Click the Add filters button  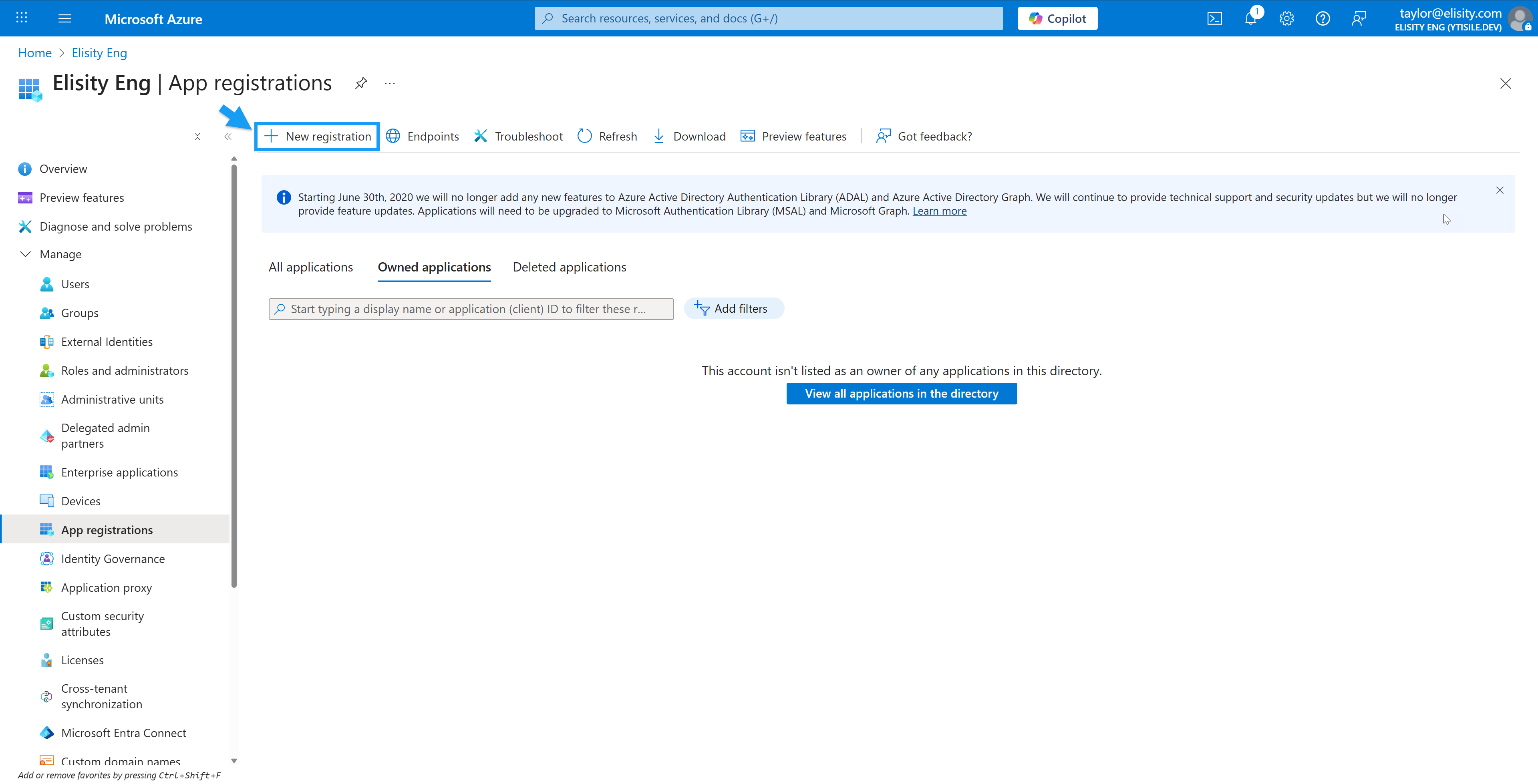pos(733,309)
